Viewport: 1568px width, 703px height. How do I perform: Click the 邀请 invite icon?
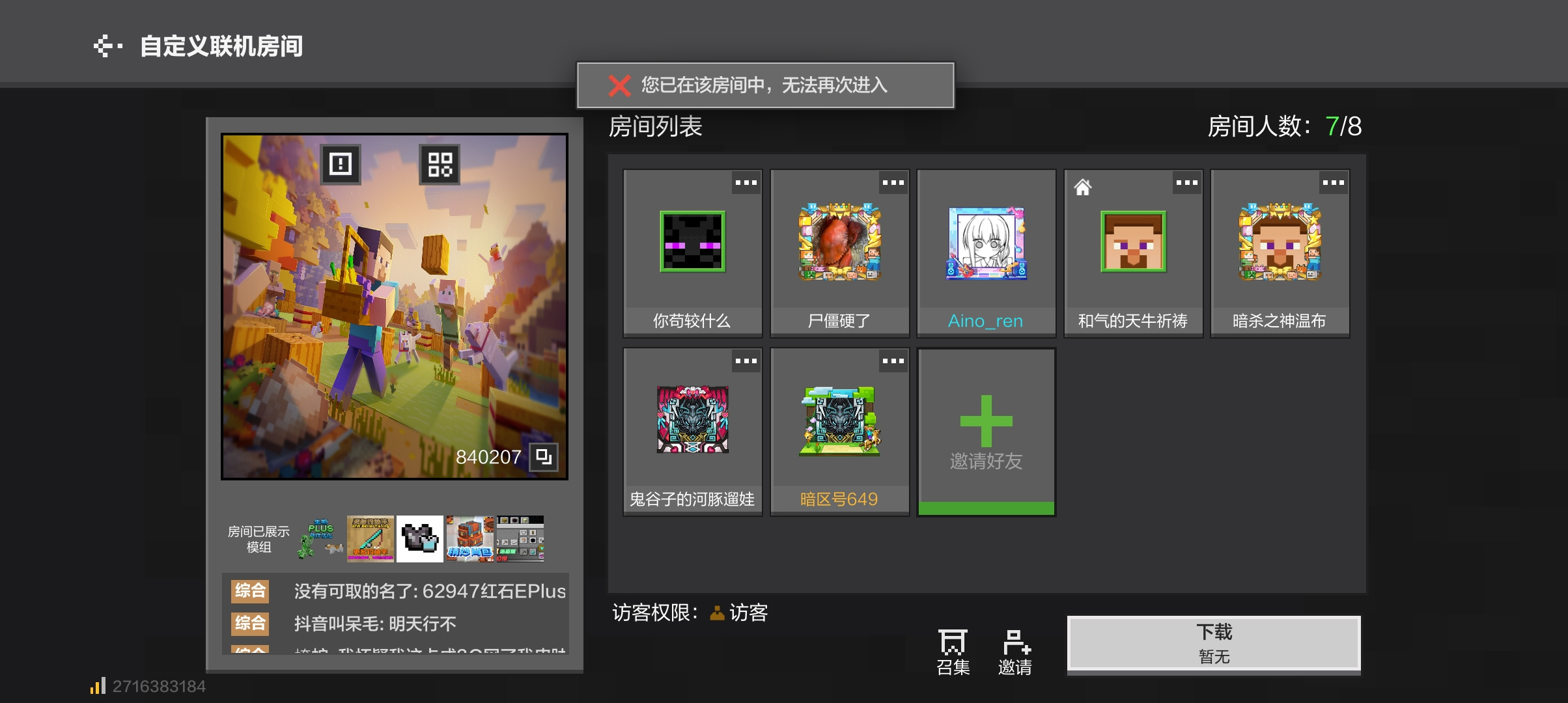pos(1015,652)
